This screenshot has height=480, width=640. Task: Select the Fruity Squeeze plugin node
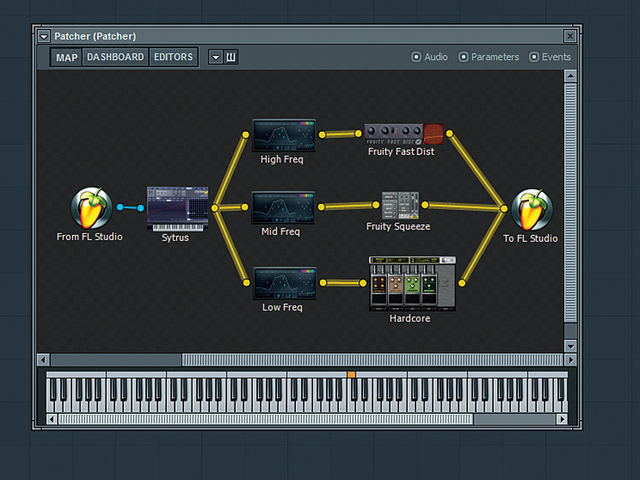pos(400,205)
